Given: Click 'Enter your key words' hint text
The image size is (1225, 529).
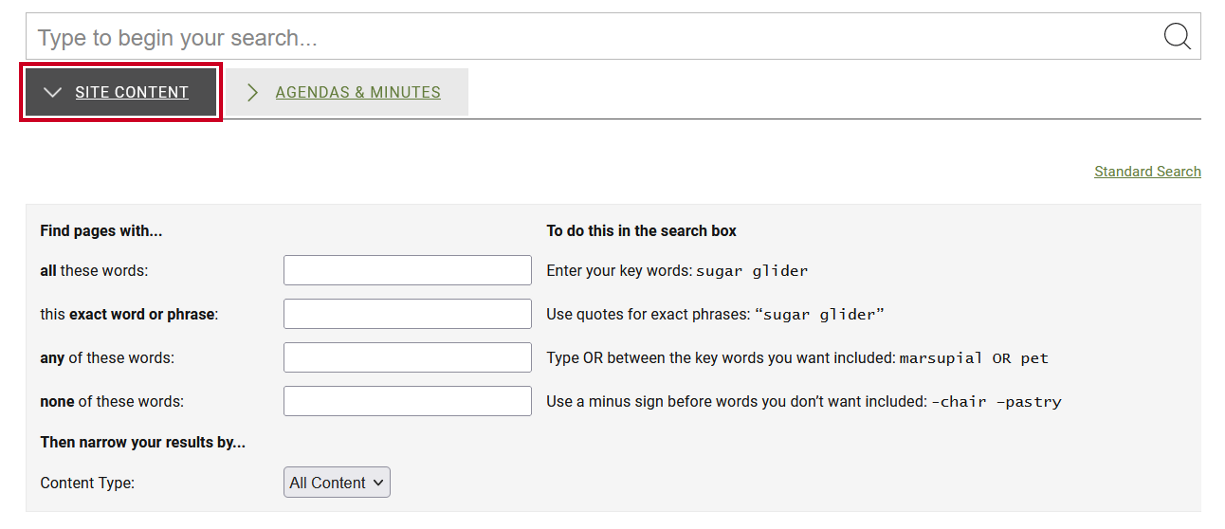Looking at the screenshot, I should click(677, 271).
